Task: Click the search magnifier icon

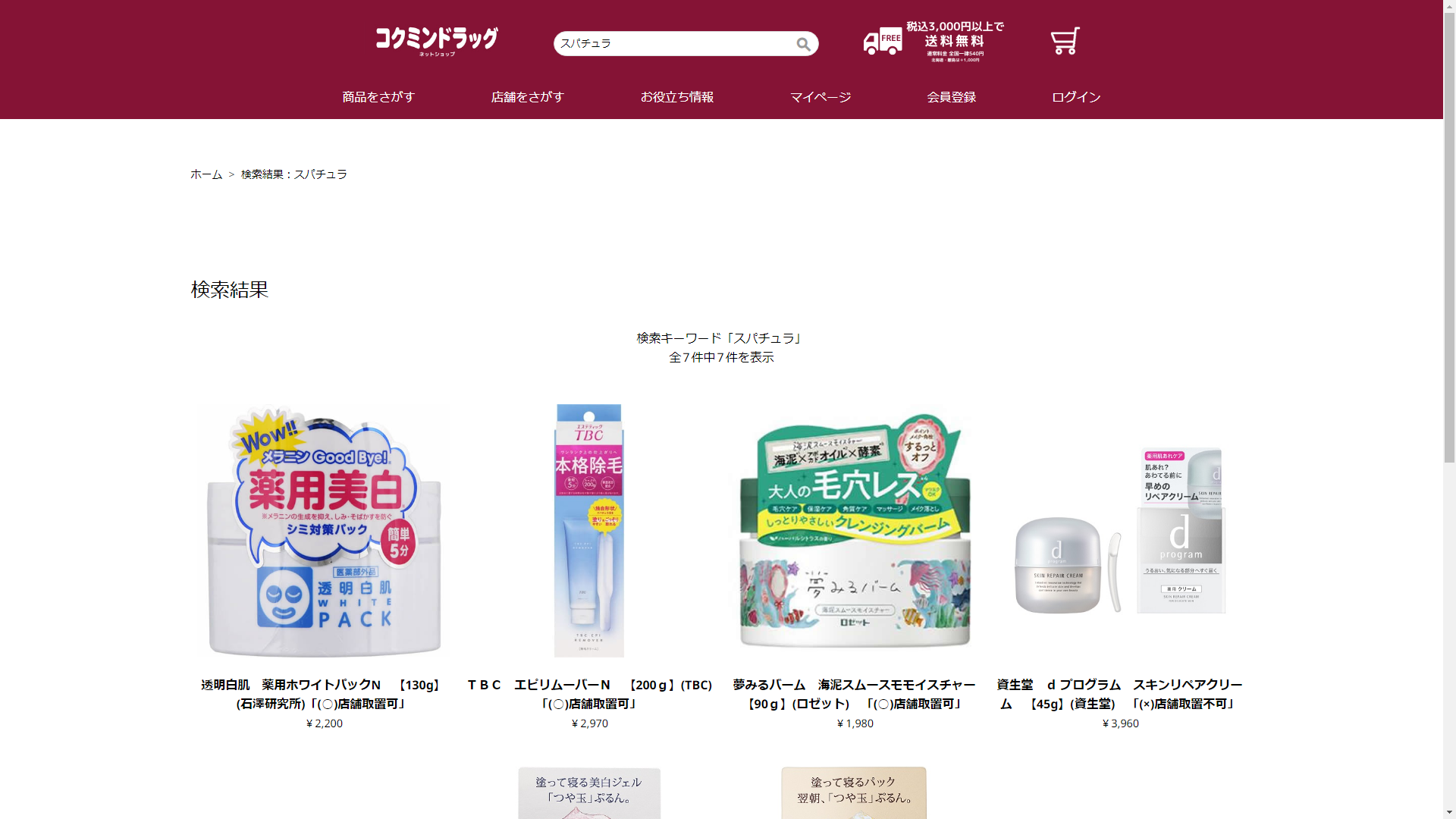Action: click(803, 44)
